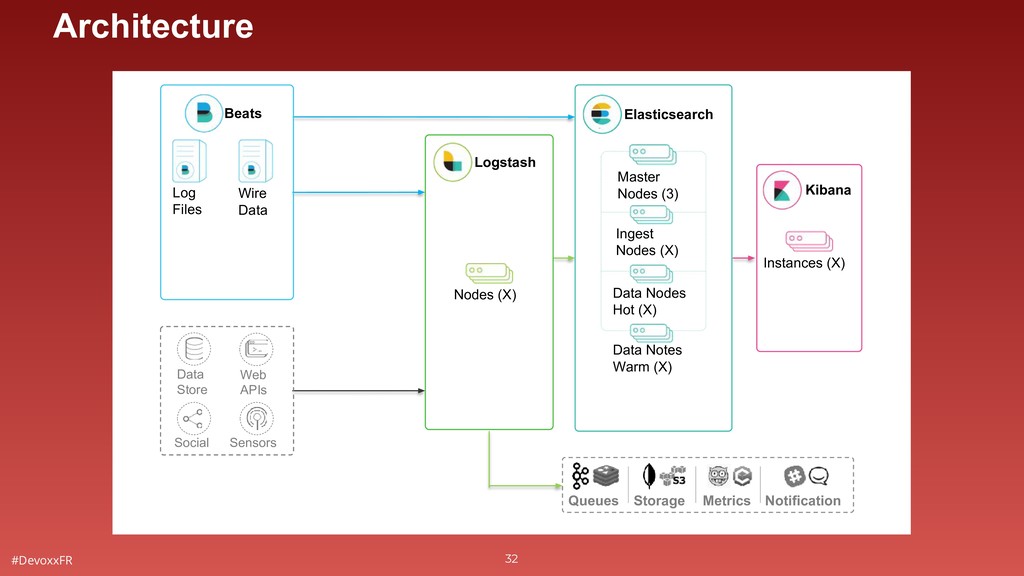Image resolution: width=1024 pixels, height=576 pixels.
Task: Click the Data Store database icon
Action: point(193,349)
